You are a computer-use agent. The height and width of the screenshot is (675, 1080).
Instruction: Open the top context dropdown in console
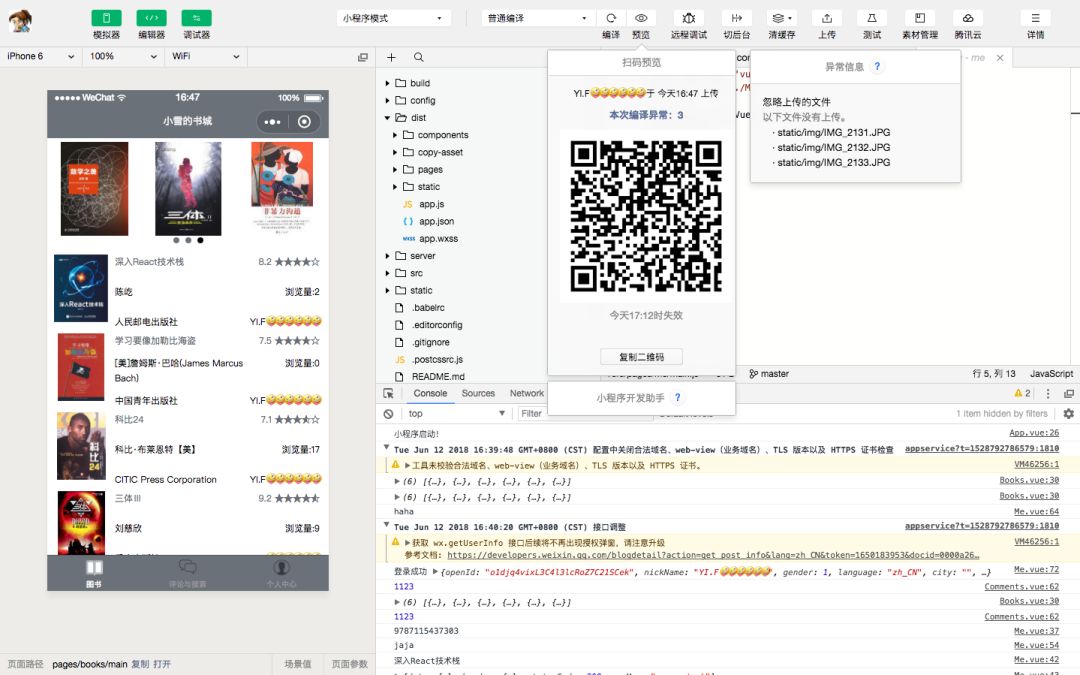coord(457,414)
